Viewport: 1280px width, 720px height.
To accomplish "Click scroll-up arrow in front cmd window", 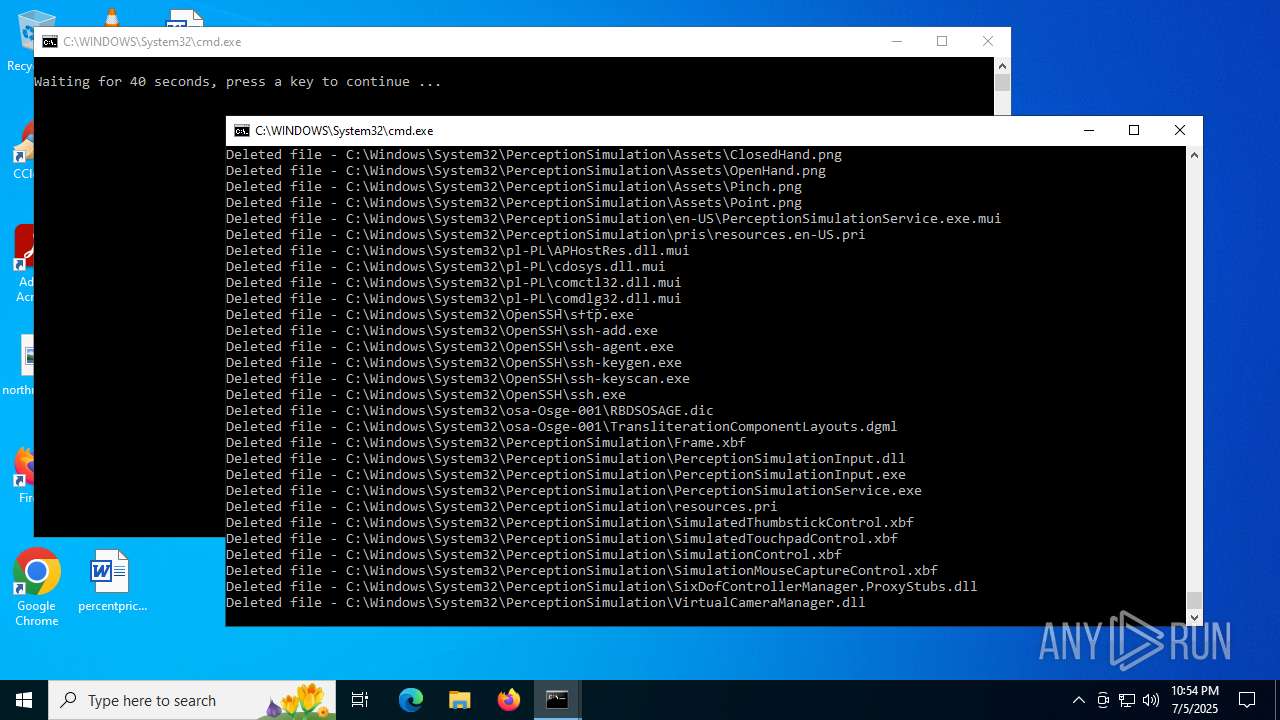I will [x=1194, y=155].
